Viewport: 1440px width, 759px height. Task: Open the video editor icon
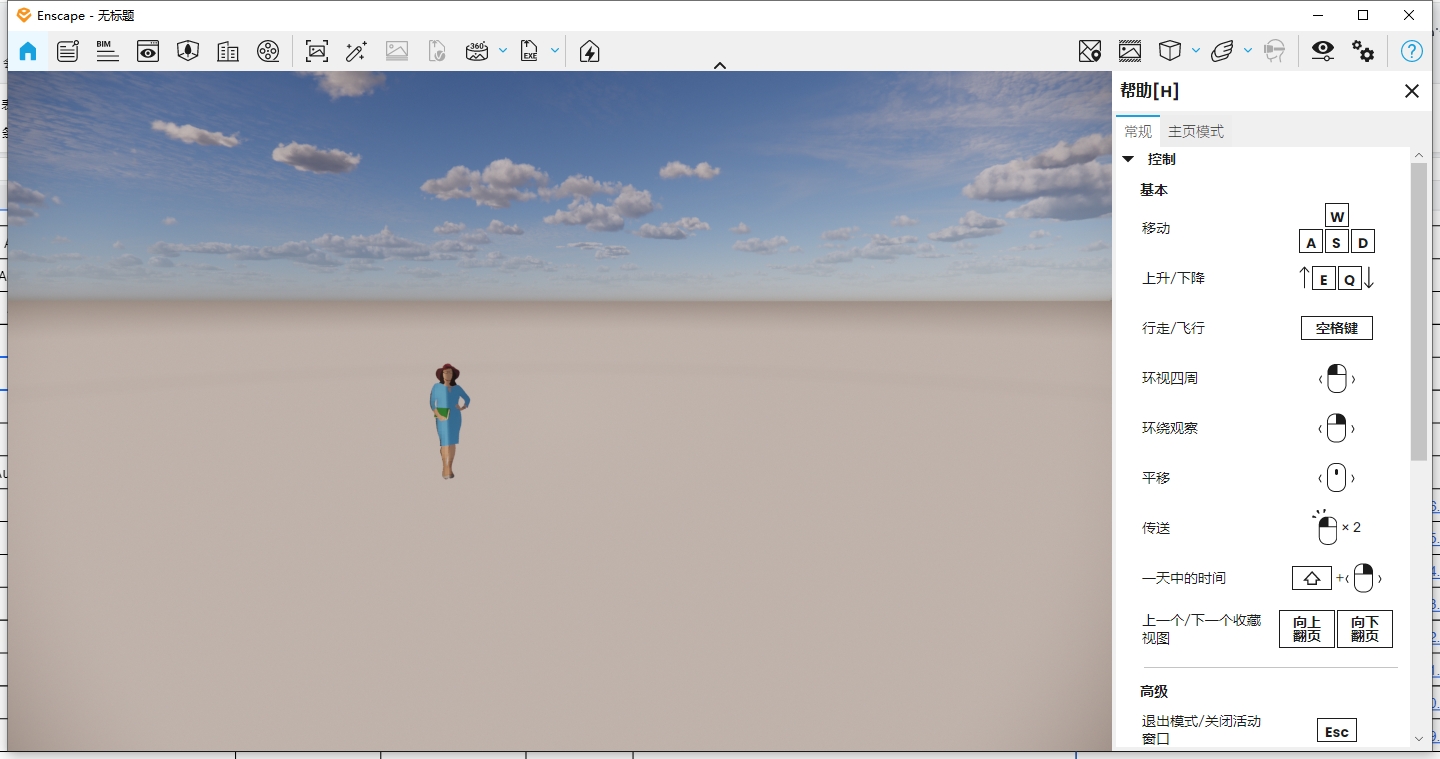click(268, 51)
